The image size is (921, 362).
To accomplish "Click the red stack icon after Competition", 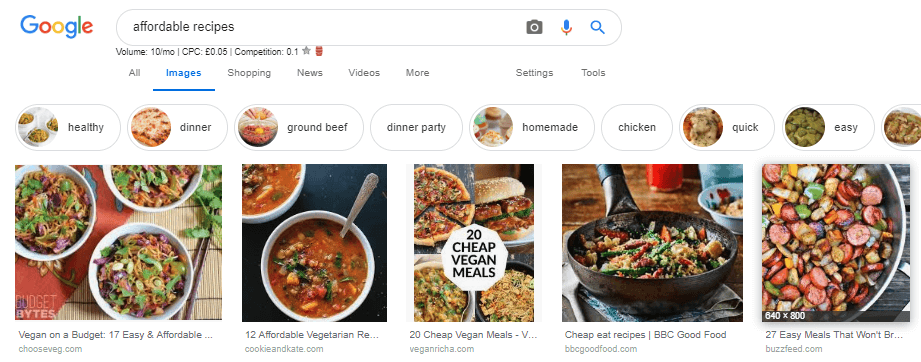I will [319, 51].
